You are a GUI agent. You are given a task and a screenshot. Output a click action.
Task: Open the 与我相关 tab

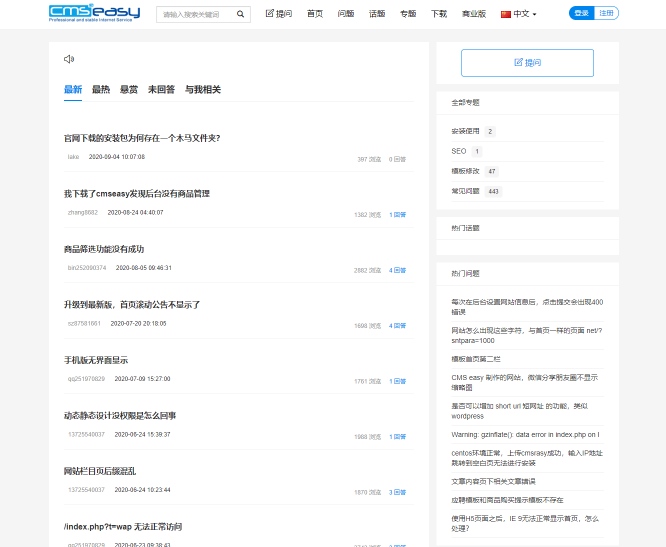pos(203,90)
